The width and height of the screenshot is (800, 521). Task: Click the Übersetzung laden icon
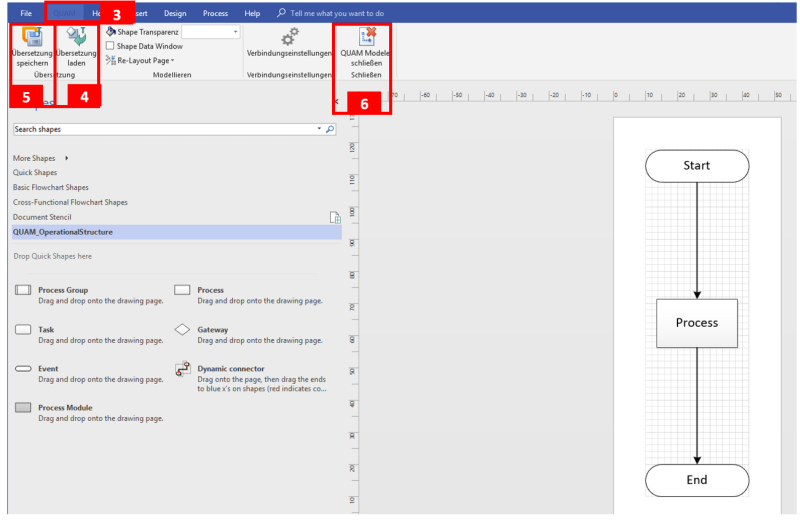(77, 37)
